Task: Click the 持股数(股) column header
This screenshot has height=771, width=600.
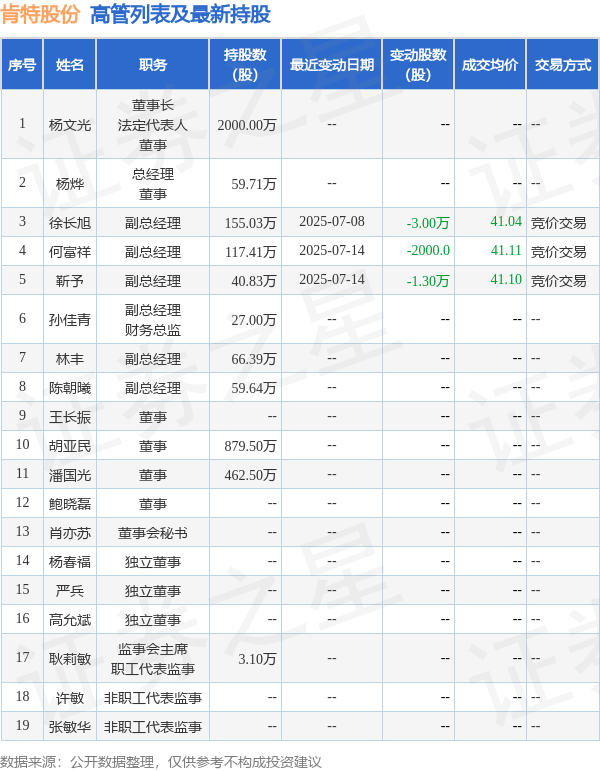Action: (x=245, y=65)
